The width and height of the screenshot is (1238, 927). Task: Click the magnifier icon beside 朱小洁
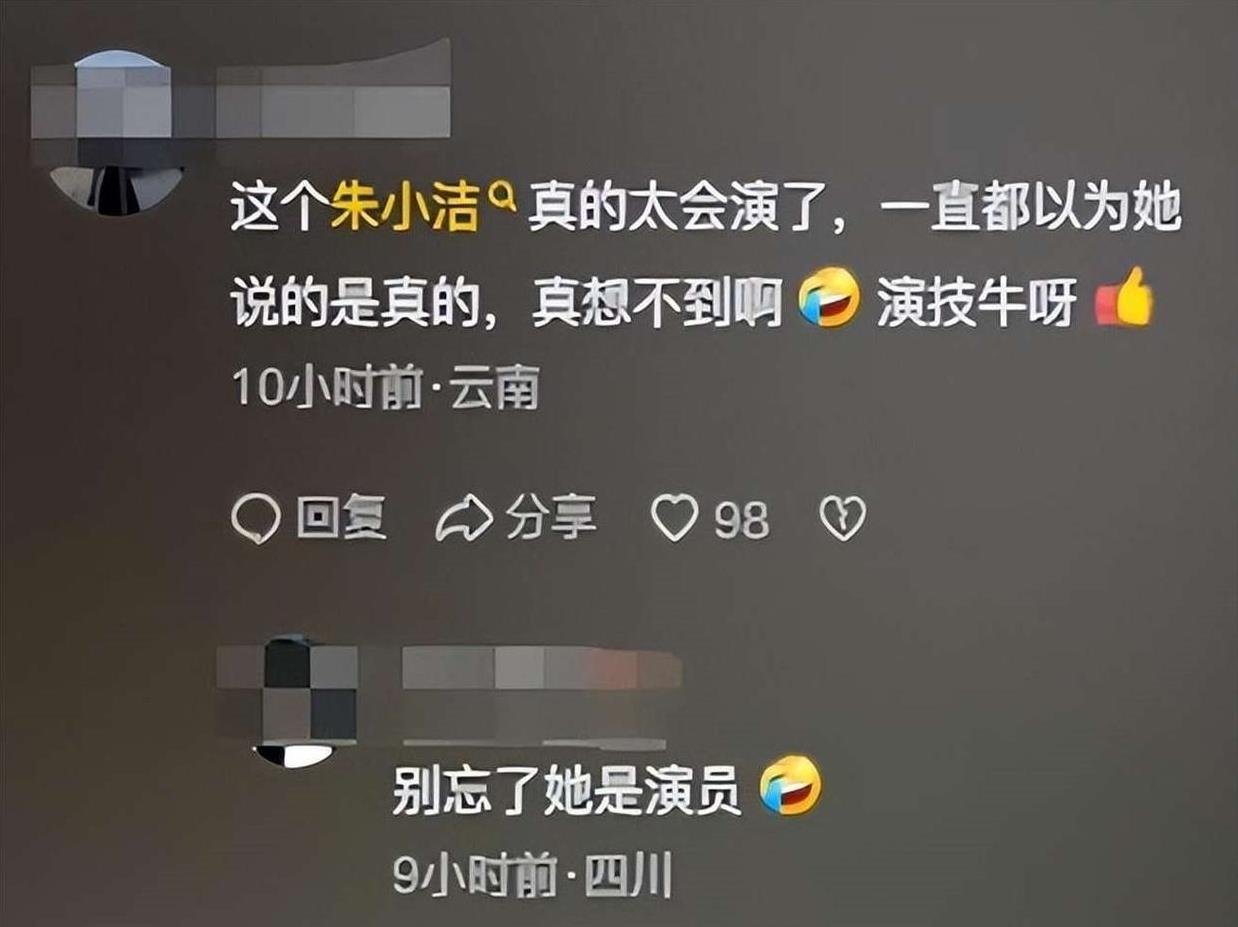502,203
